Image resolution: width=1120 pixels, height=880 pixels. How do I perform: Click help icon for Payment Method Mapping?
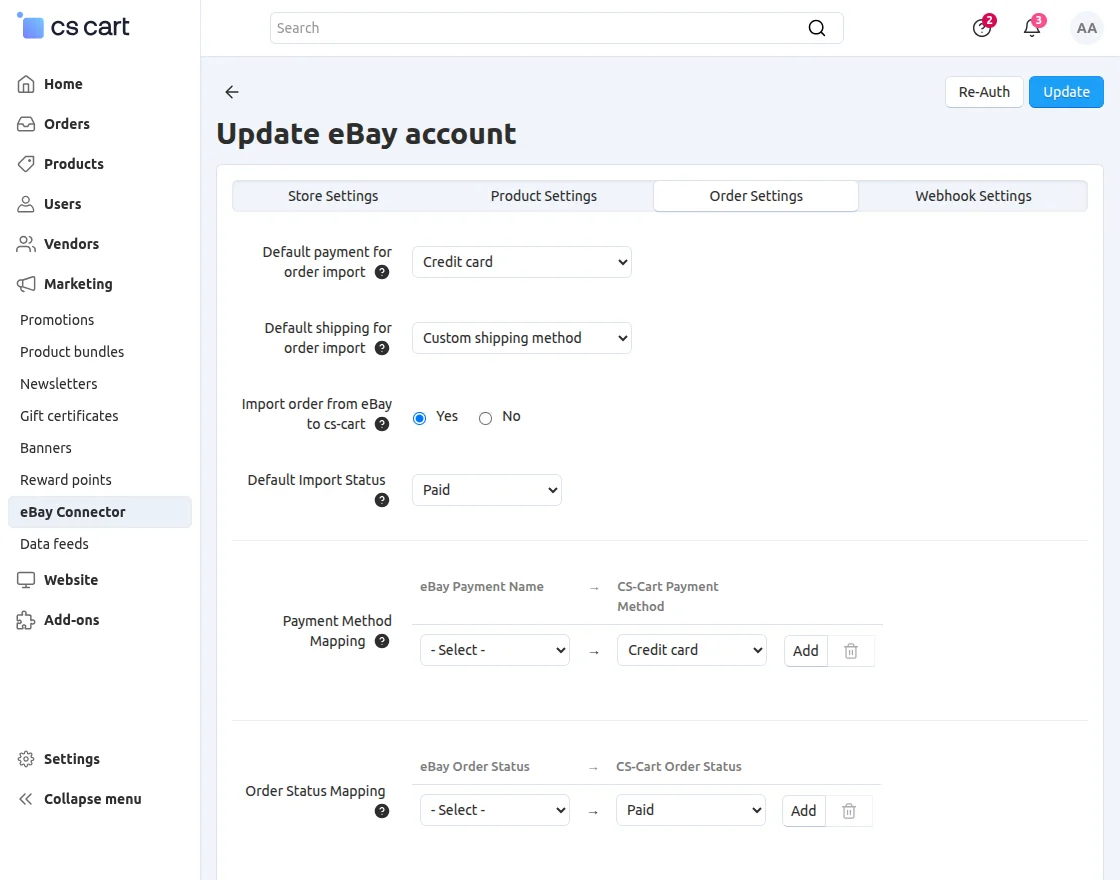(382, 641)
